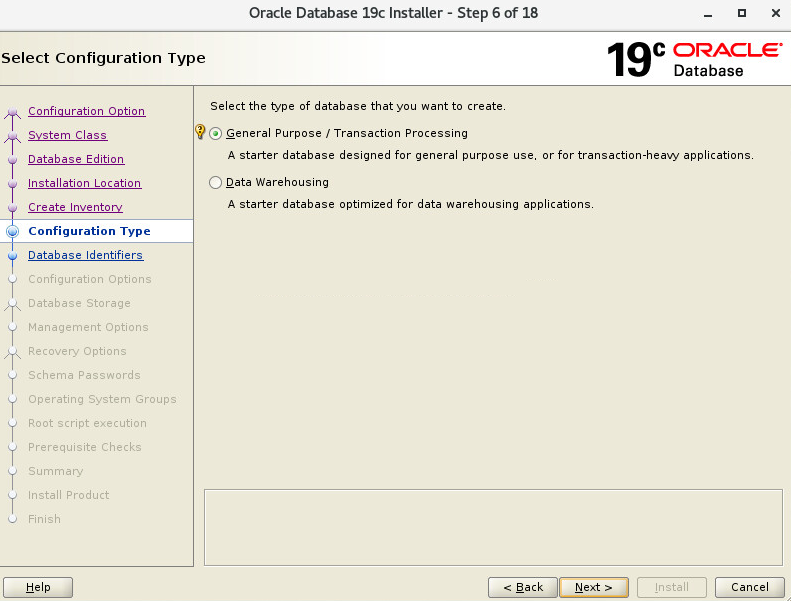Click the Select Configuration Type heading
Image resolution: width=791 pixels, height=601 pixels.
(103, 58)
